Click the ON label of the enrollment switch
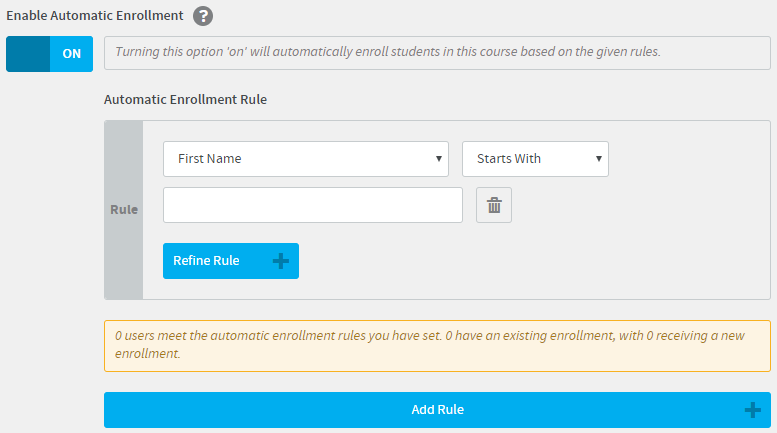777x433 pixels. pyautogui.click(x=71, y=54)
